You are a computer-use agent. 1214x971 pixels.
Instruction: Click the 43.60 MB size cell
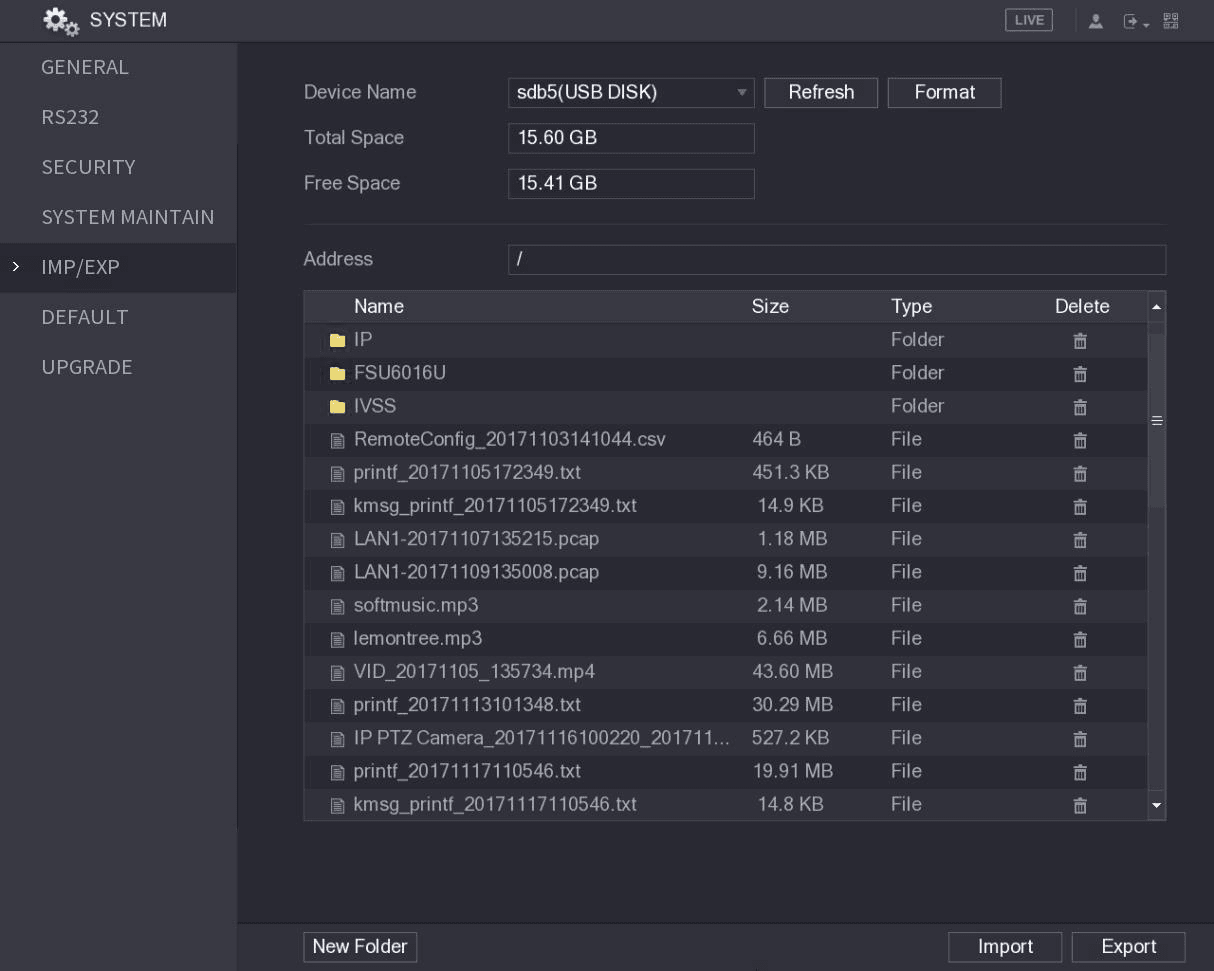793,671
